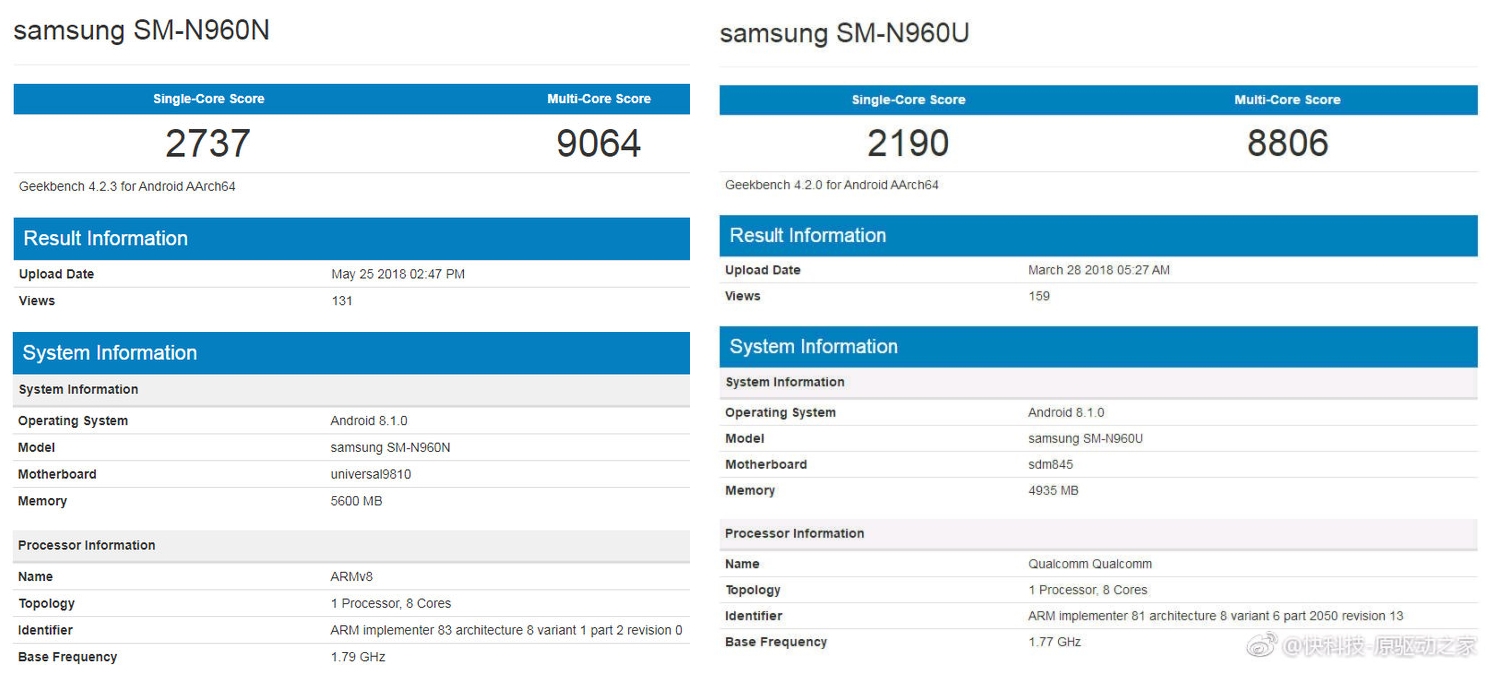Click the 2190 single-core score
Image resolution: width=1495 pixels, height=675 pixels.
(907, 144)
